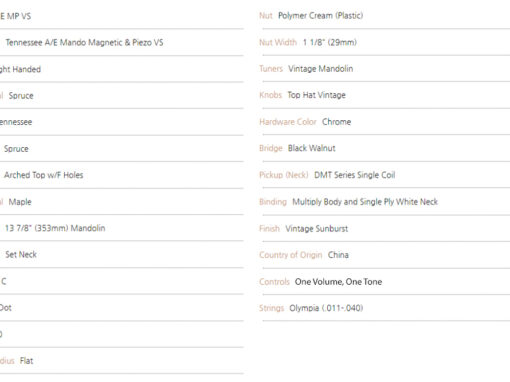Click the Olympia strings value

326,308
